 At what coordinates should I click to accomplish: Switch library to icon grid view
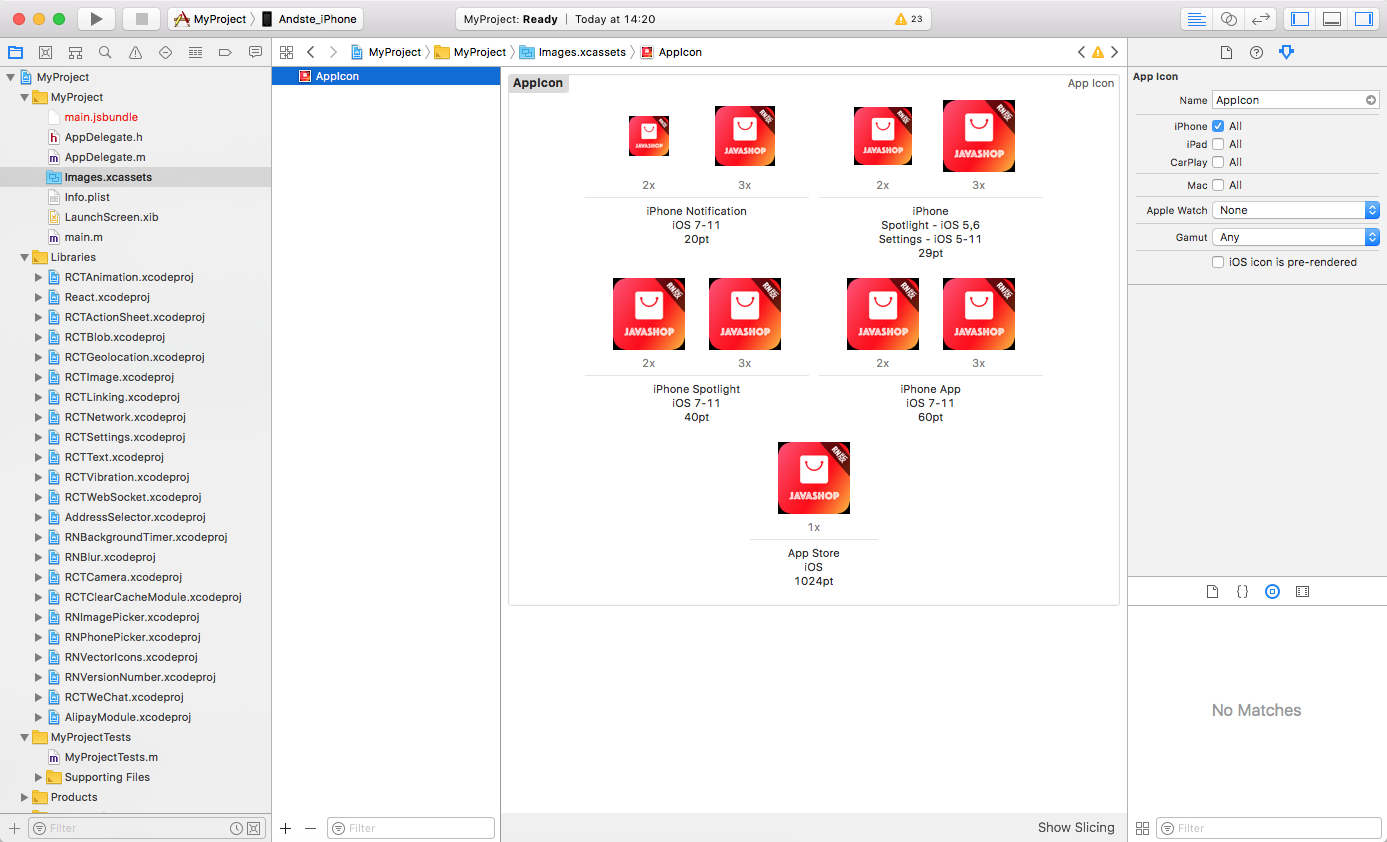click(1142, 828)
